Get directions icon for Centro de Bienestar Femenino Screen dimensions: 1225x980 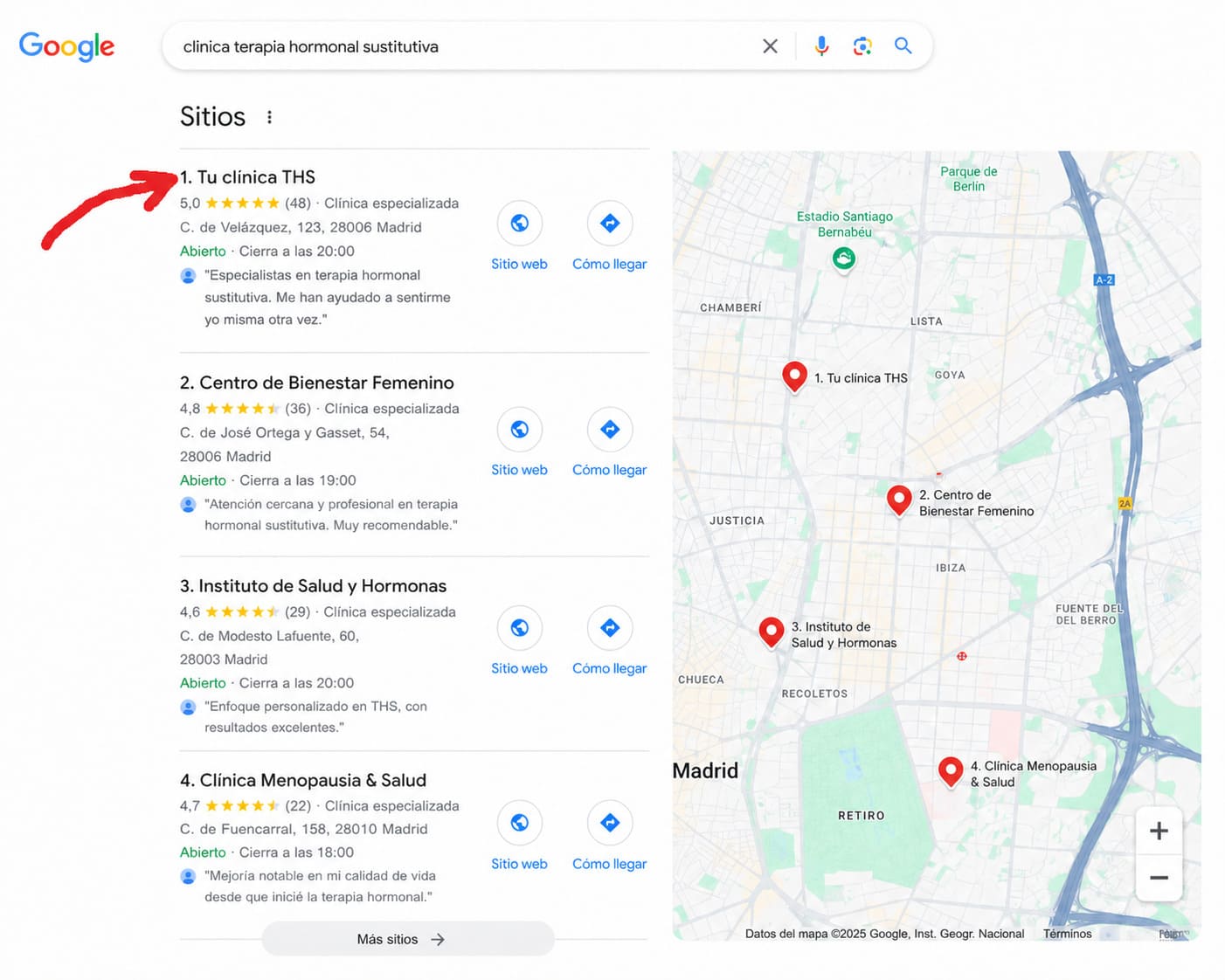[x=610, y=430]
